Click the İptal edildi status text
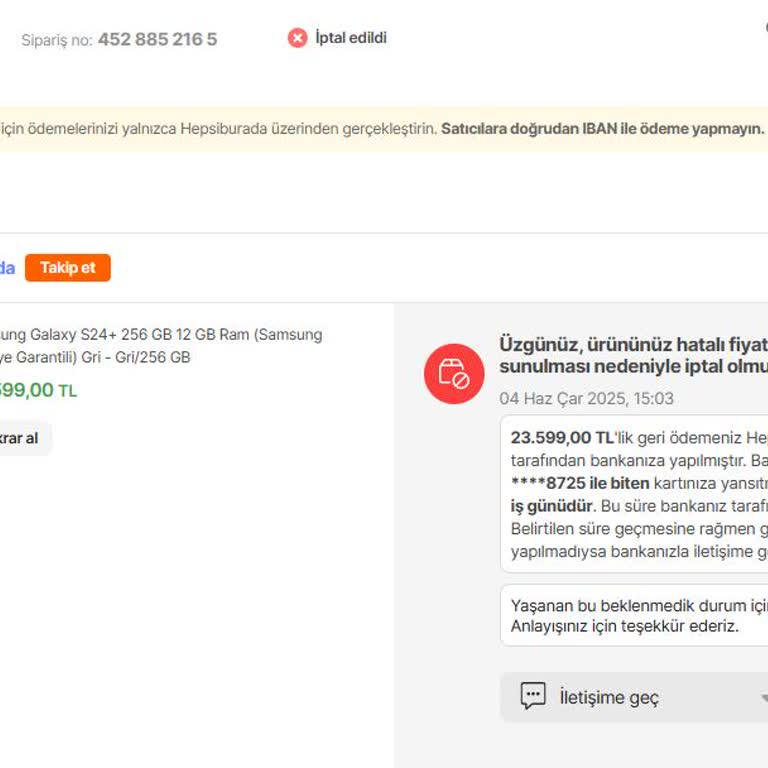The width and height of the screenshot is (768, 768). tap(351, 38)
